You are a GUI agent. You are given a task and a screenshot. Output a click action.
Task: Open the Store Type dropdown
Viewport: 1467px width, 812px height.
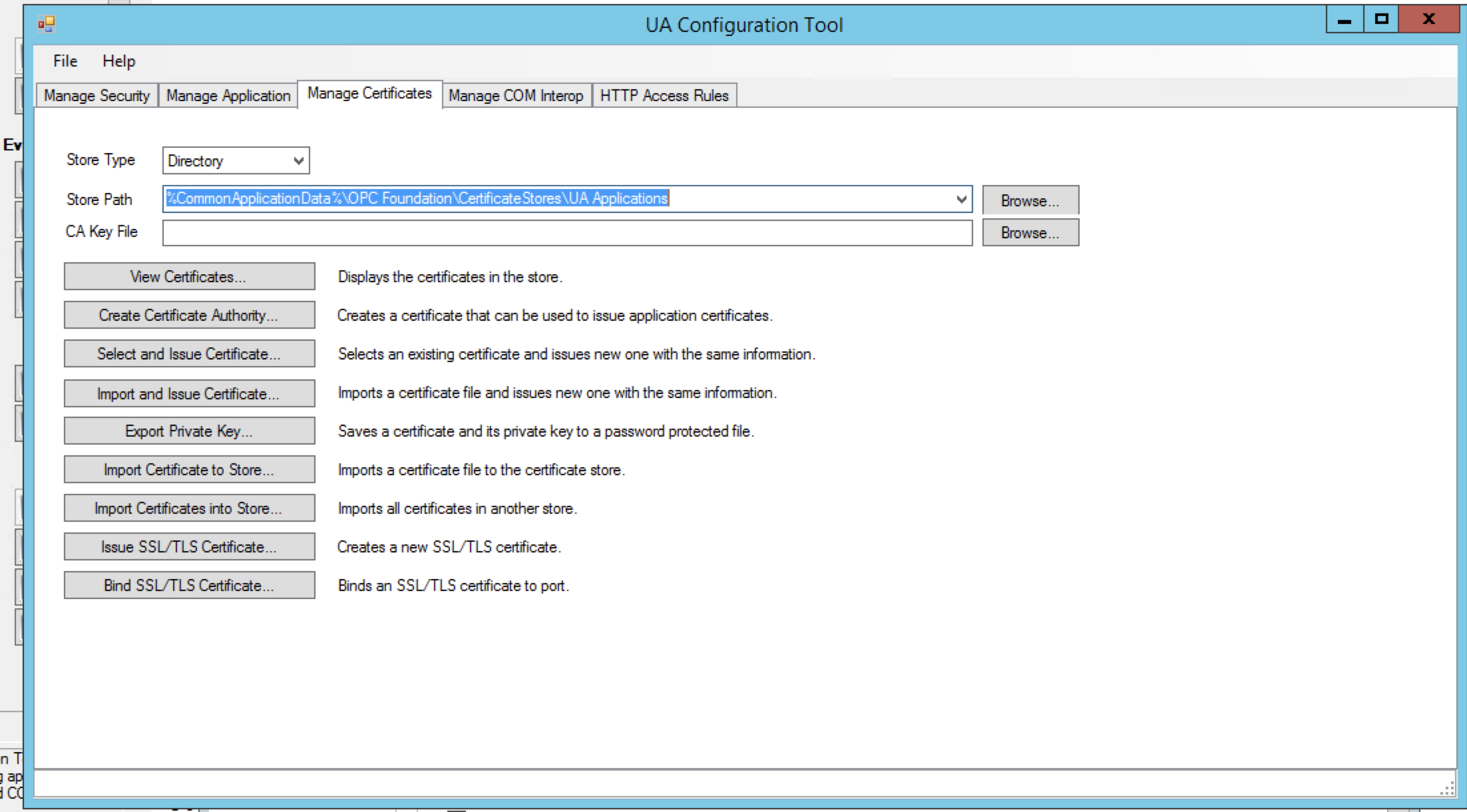(298, 160)
